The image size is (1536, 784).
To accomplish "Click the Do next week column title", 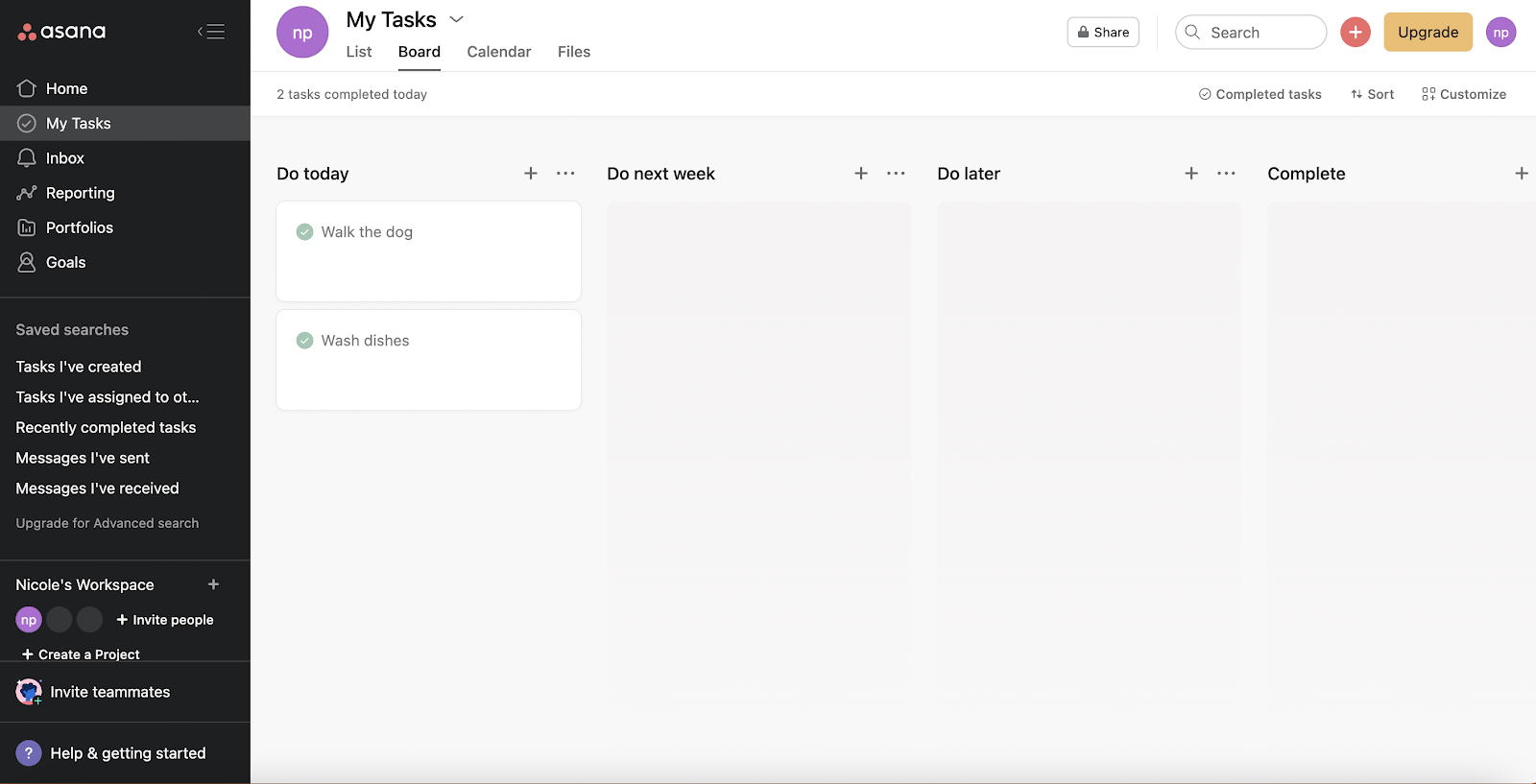I will coord(661,174).
